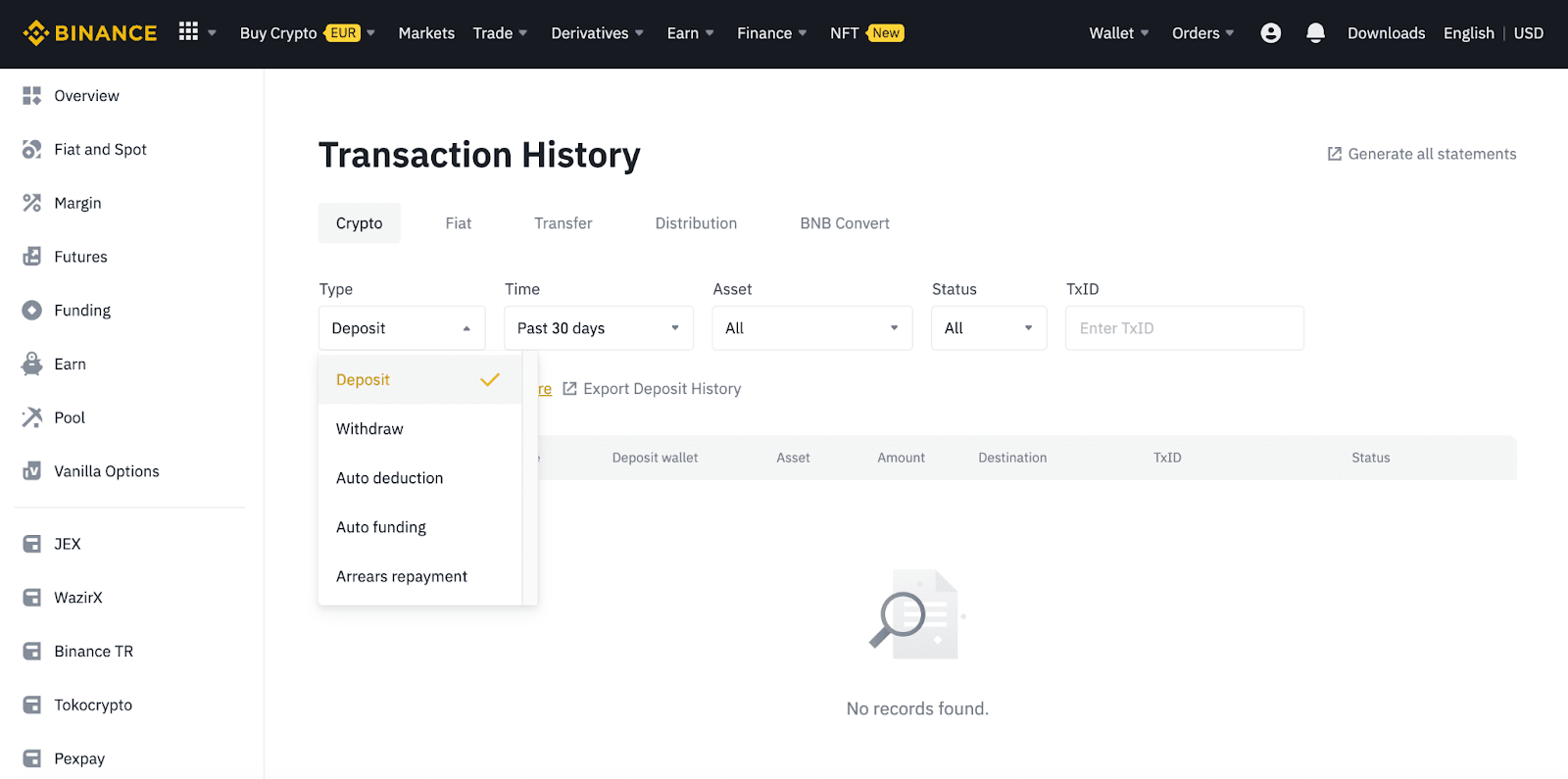Open the NFT New page

tap(866, 33)
